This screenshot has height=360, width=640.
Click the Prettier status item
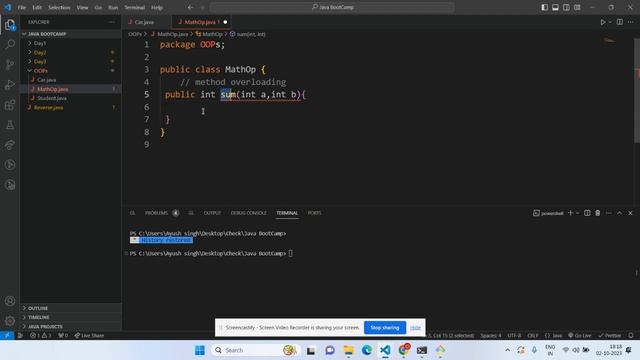(609, 336)
